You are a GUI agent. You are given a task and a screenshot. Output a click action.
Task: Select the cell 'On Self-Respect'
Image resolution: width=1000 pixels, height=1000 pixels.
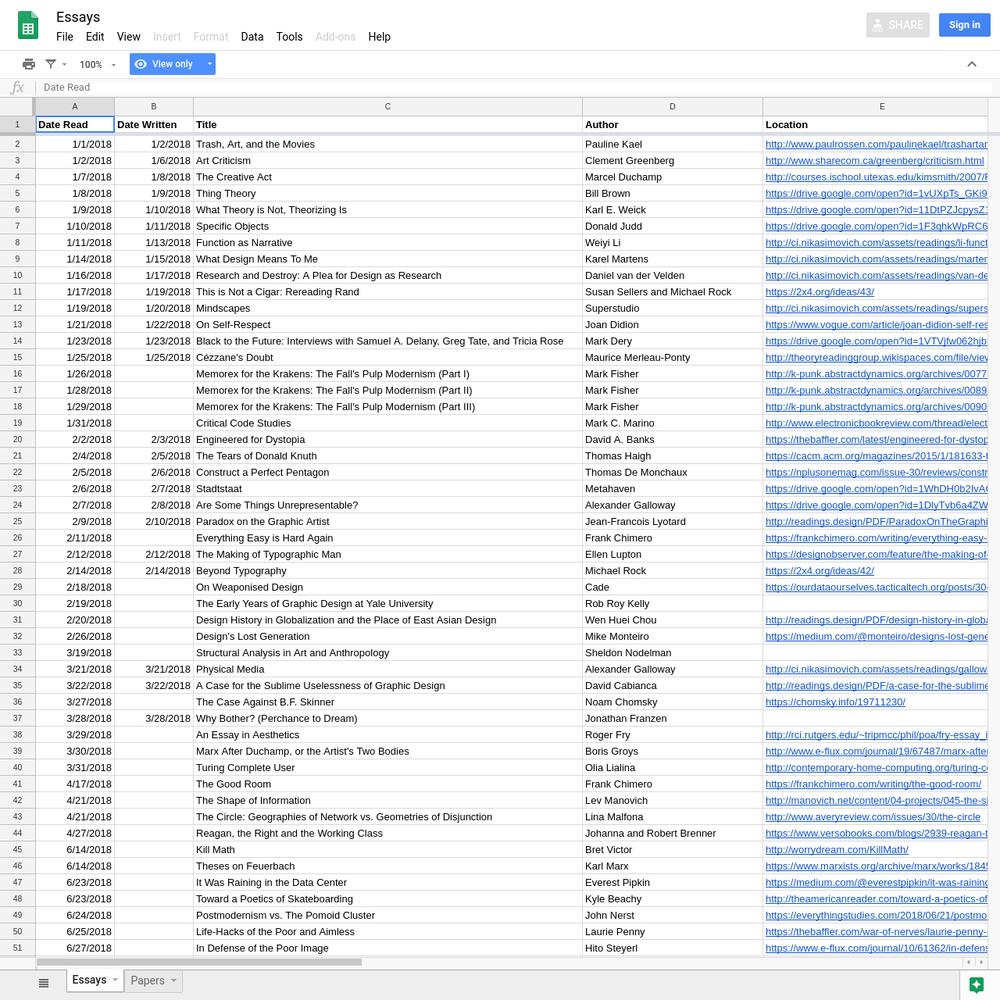[388, 325]
